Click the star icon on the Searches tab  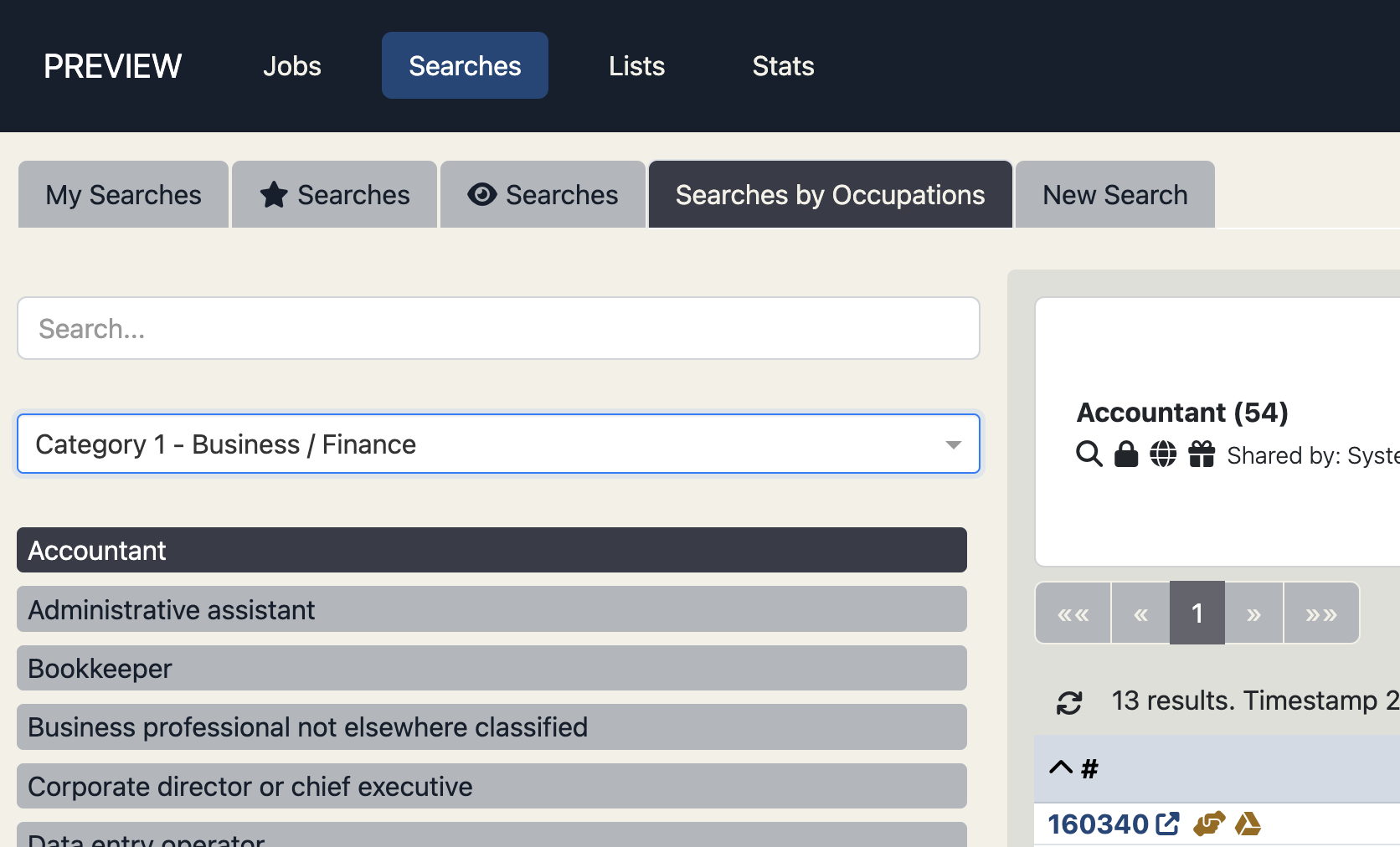point(274,194)
